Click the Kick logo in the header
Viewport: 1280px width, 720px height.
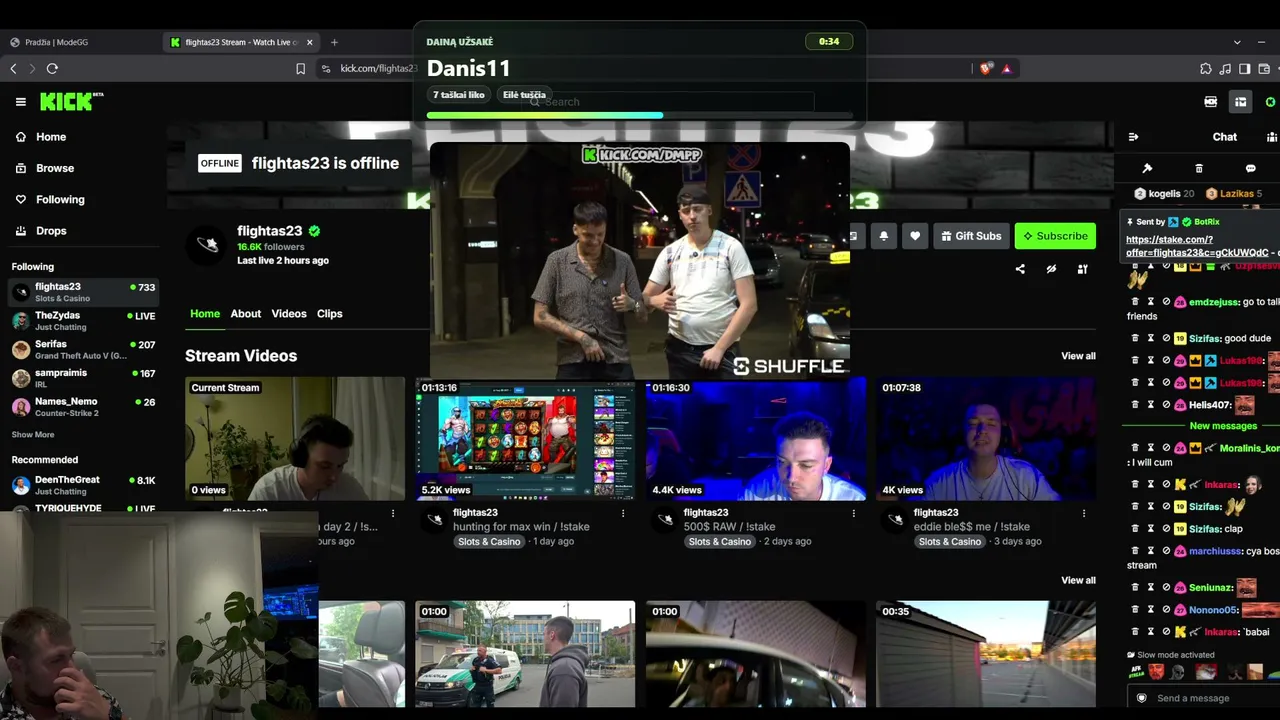71,101
